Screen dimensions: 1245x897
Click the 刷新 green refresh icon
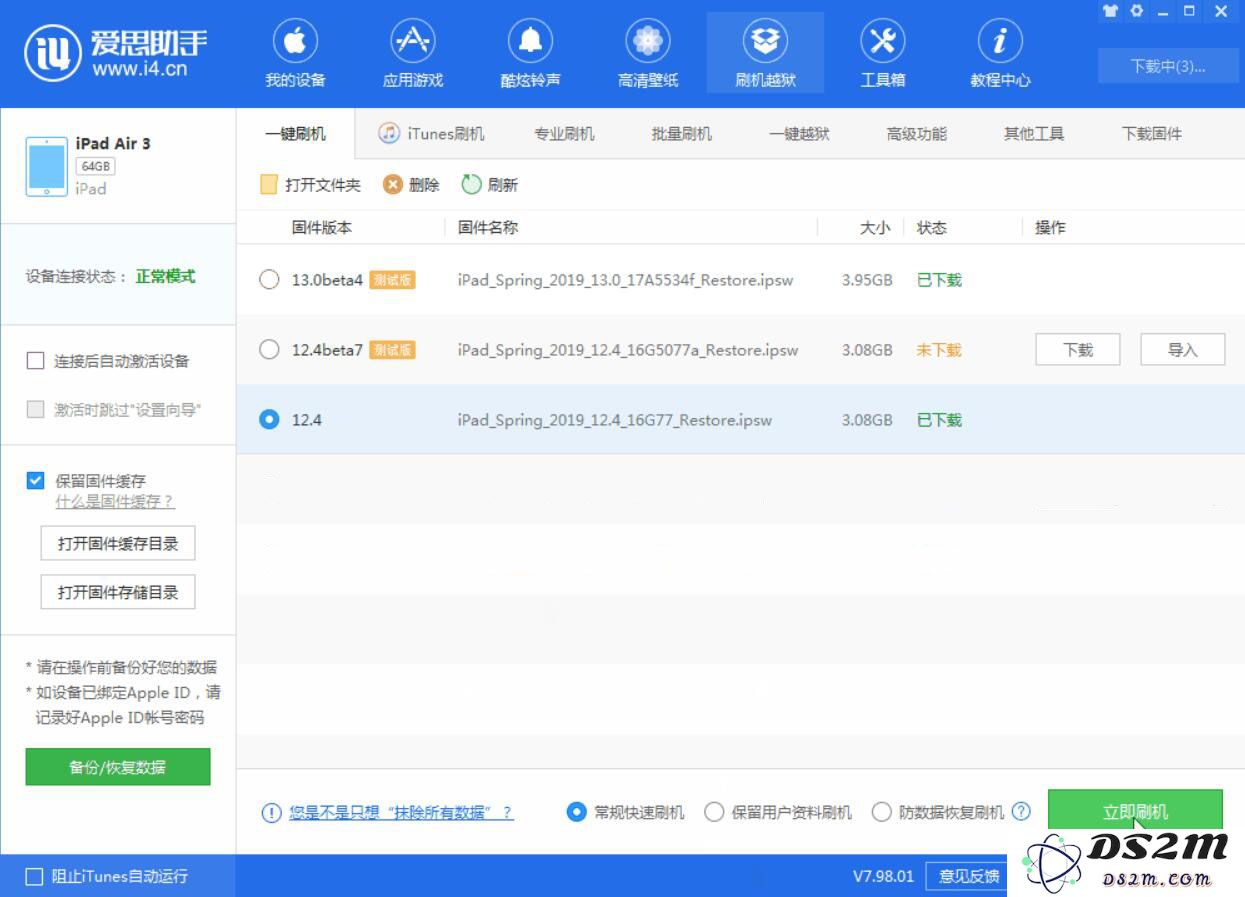click(x=471, y=185)
